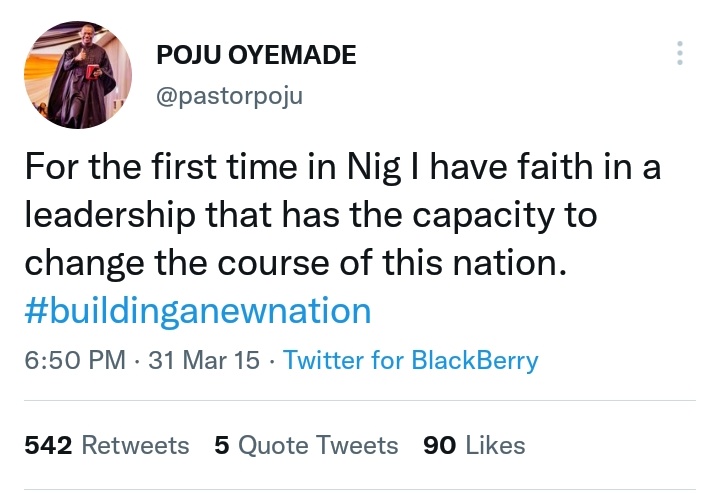Open the POJU OYEMADE display name
Viewport: 714px width, 493px height.
pos(256,56)
